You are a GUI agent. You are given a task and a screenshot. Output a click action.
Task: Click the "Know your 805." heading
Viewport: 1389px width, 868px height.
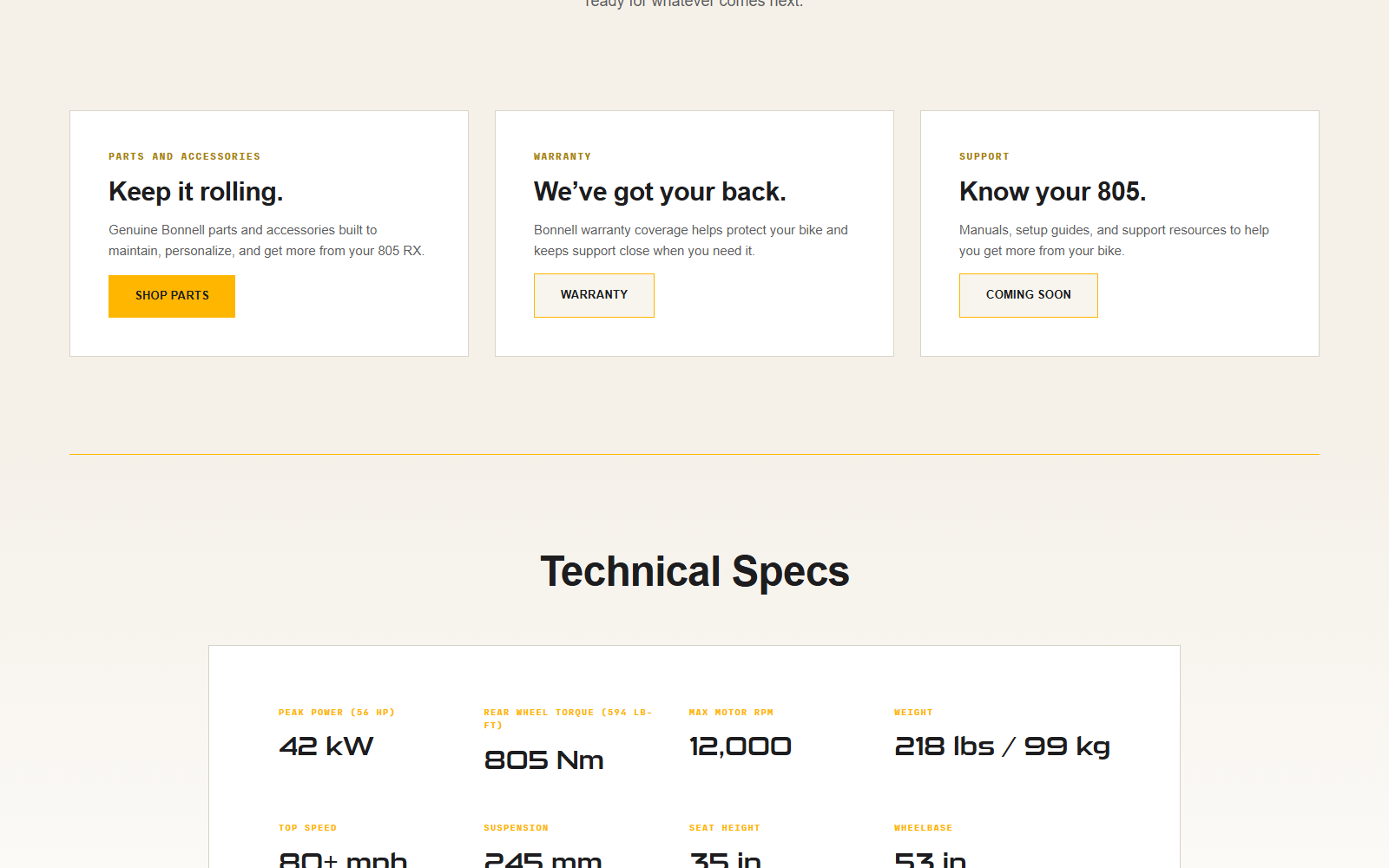[1052, 191]
